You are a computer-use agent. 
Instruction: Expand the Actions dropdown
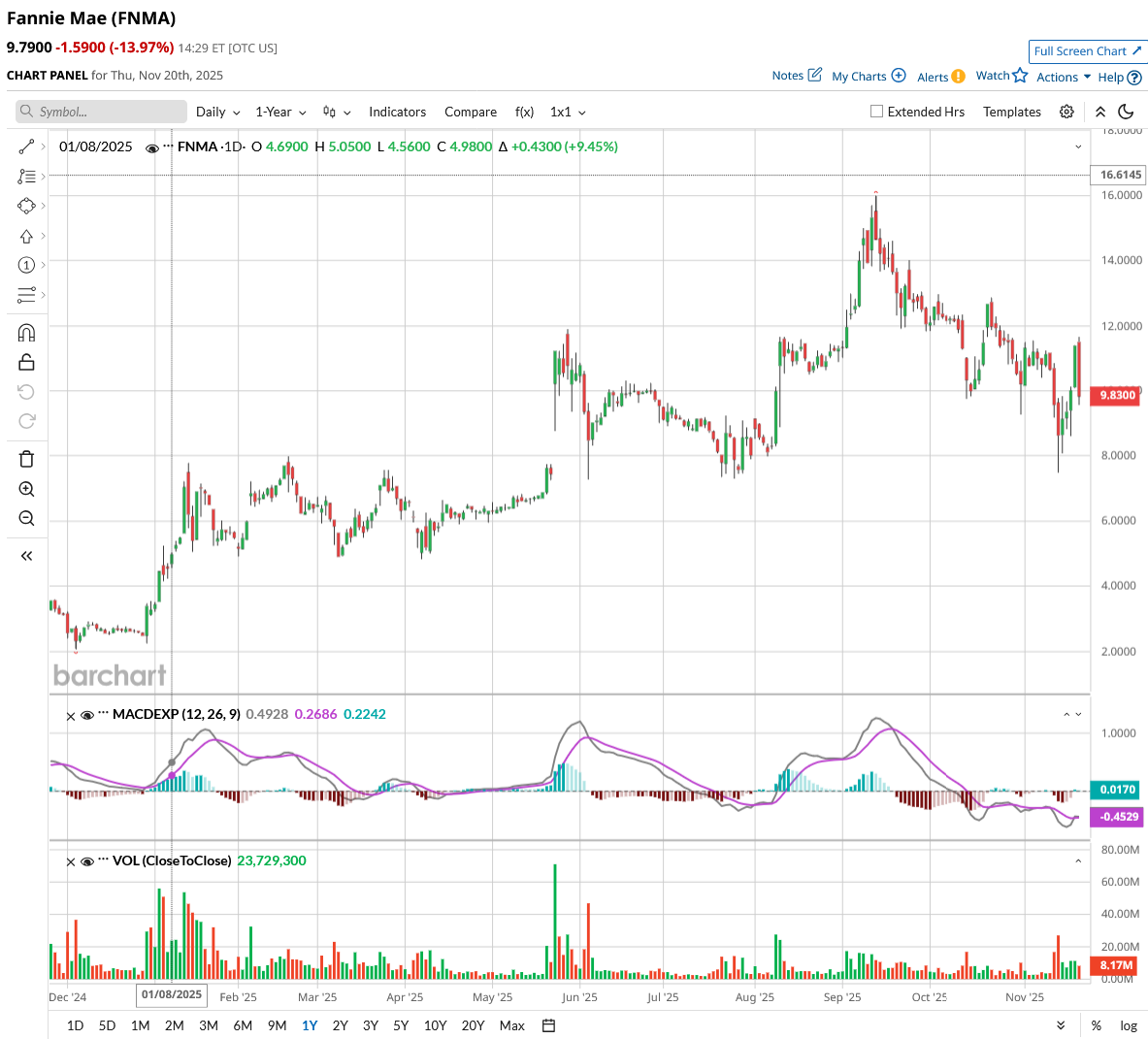click(x=1063, y=77)
